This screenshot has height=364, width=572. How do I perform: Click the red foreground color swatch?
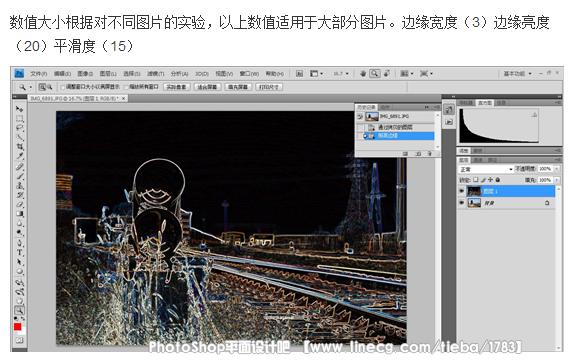click(x=18, y=326)
